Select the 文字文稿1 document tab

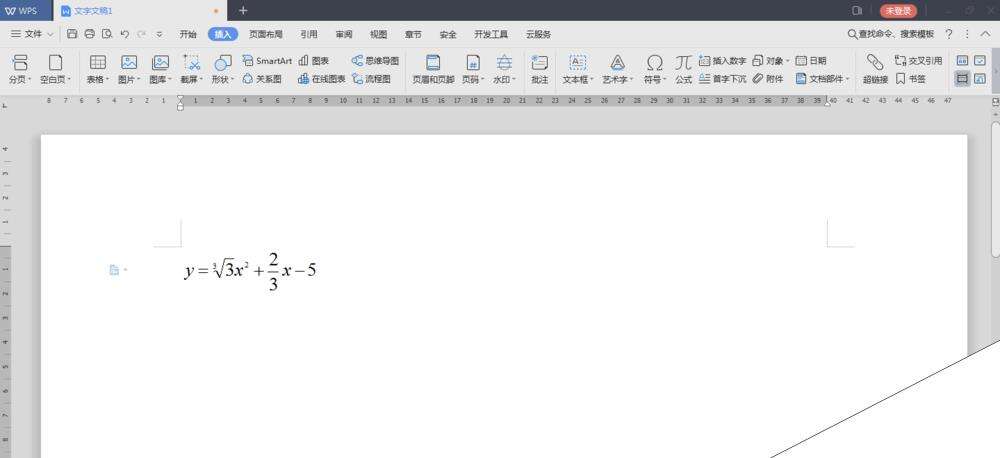click(x=139, y=11)
